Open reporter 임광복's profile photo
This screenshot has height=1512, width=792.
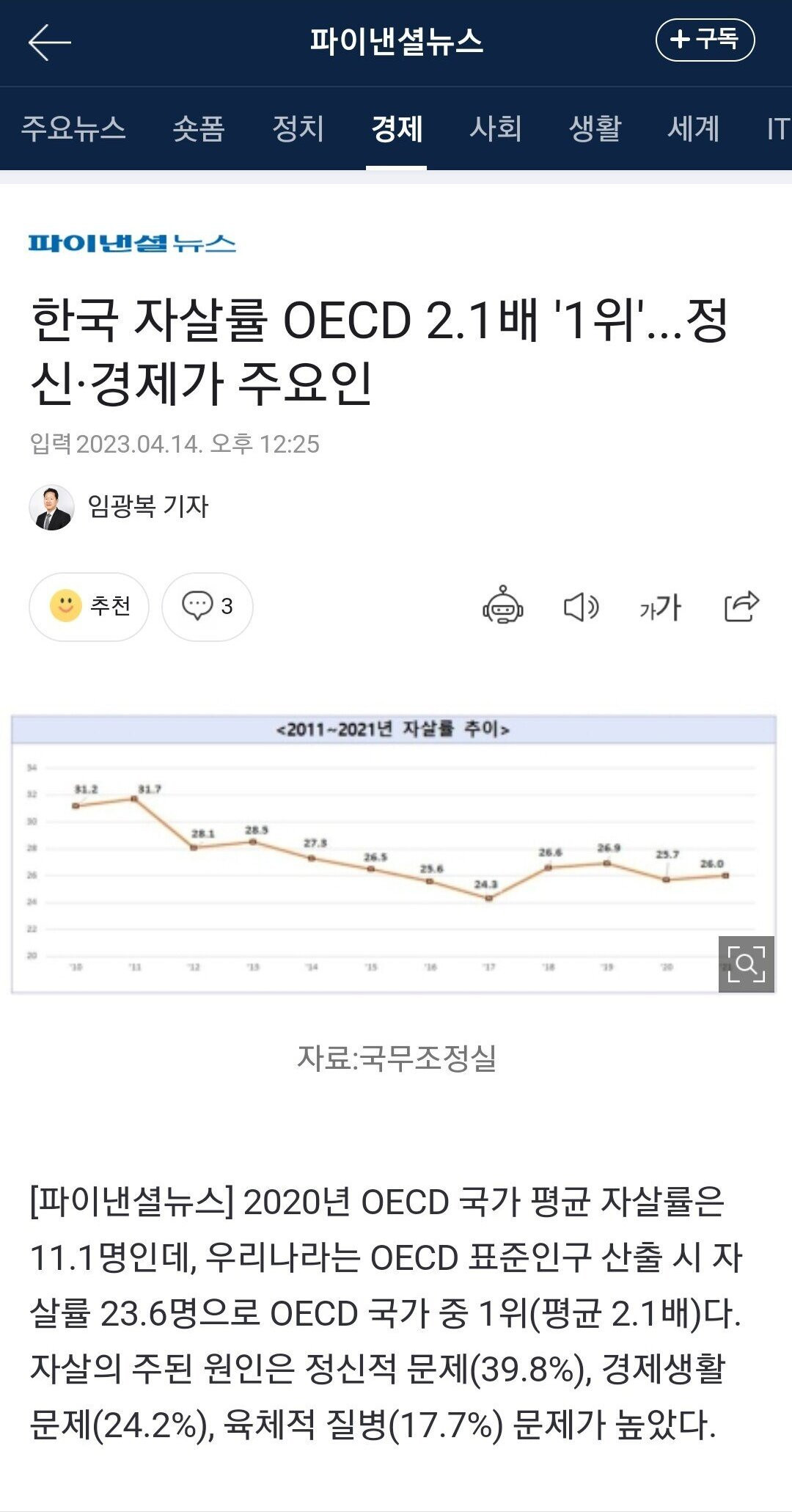(51, 507)
